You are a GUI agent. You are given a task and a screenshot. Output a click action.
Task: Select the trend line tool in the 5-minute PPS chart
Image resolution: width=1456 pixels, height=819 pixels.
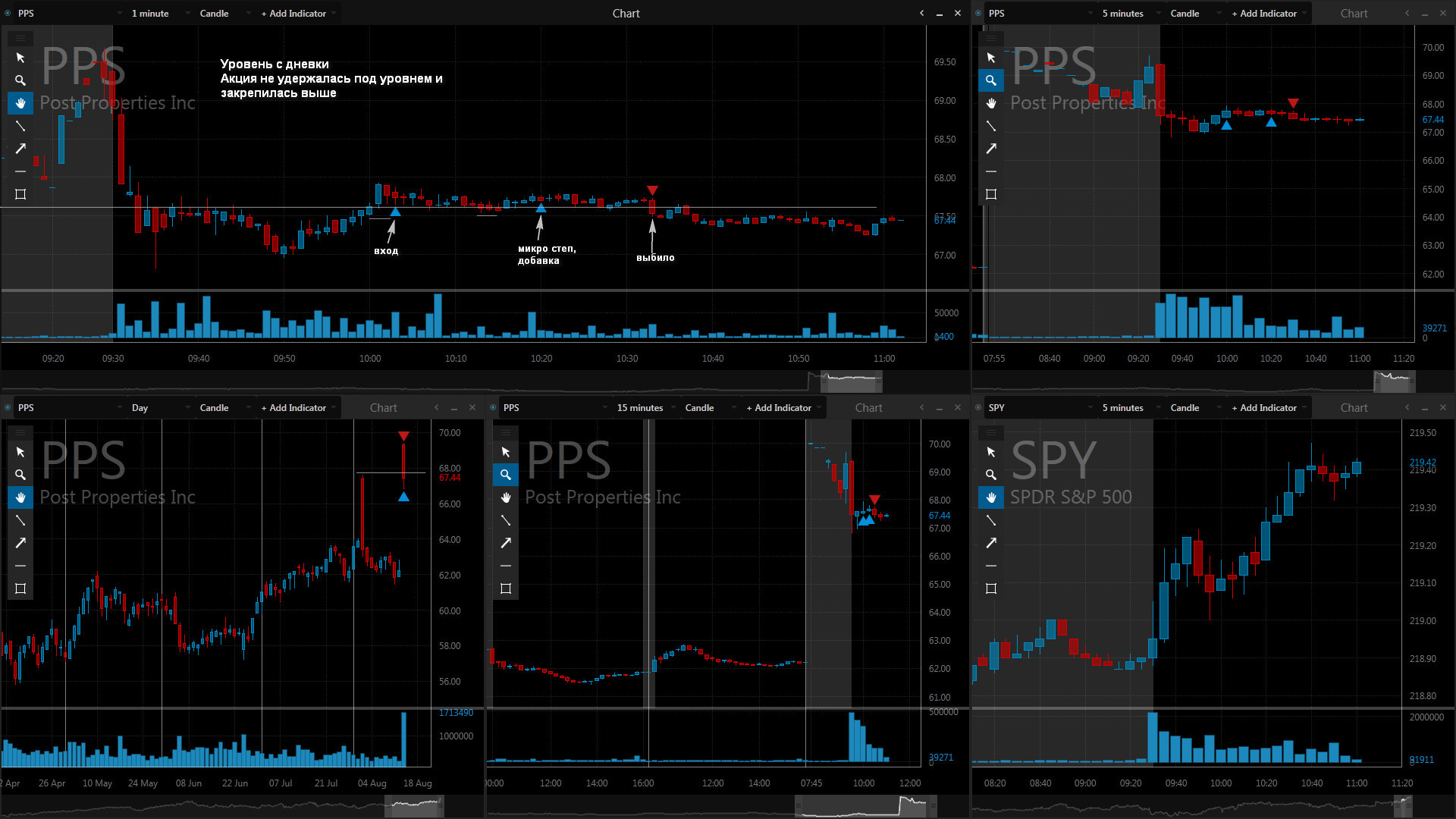991,126
